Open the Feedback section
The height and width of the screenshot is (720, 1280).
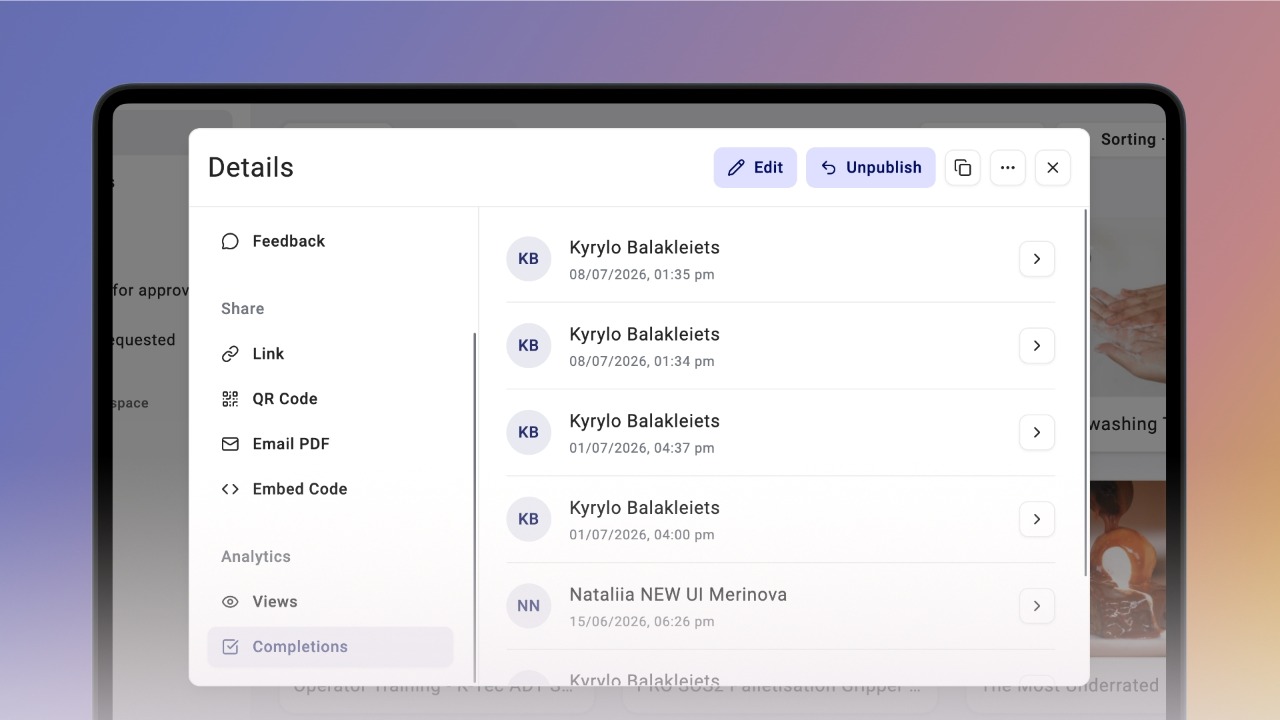coord(330,241)
